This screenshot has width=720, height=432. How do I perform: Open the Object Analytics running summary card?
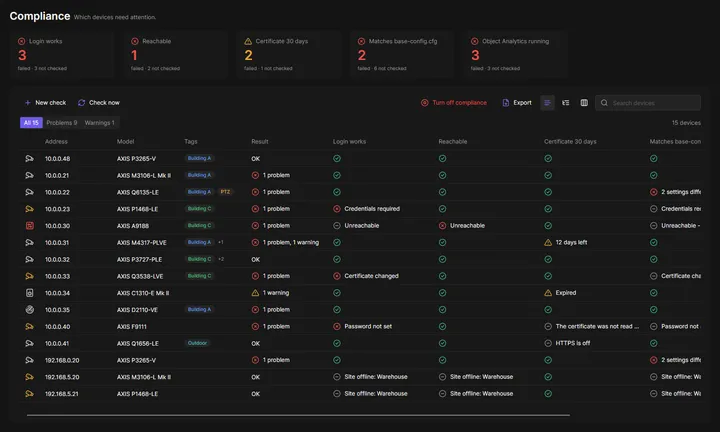pyautogui.click(x=515, y=55)
